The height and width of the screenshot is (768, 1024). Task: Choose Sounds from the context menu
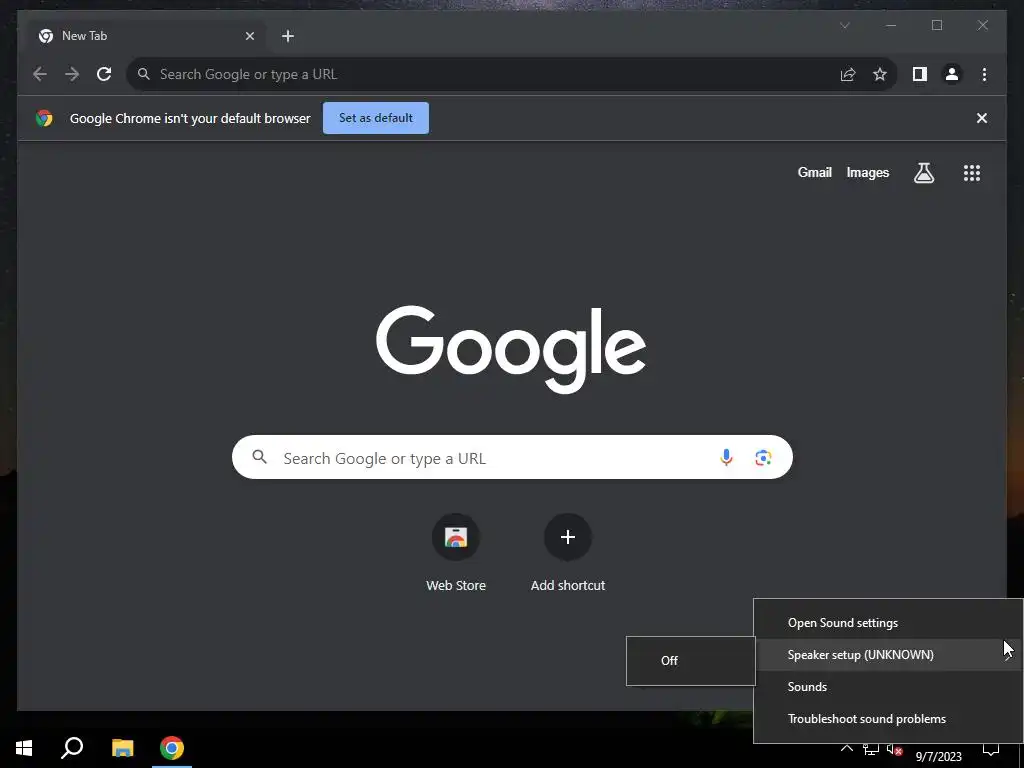pyautogui.click(x=888, y=686)
